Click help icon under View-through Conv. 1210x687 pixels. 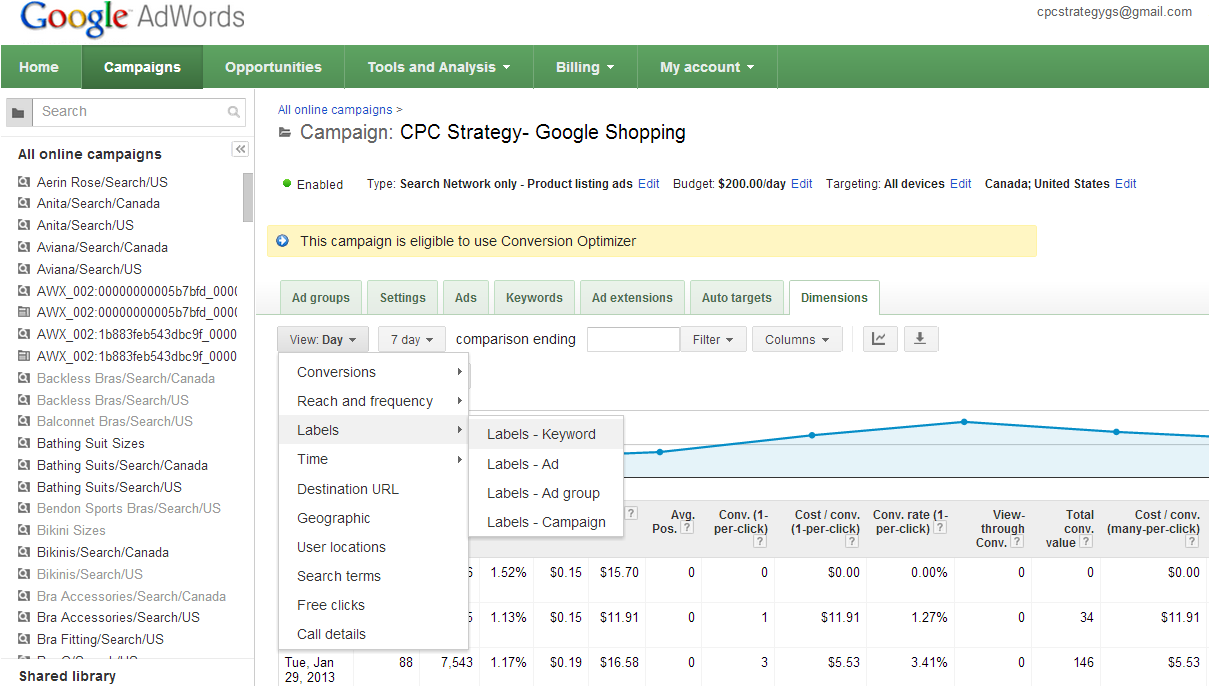click(1017, 542)
